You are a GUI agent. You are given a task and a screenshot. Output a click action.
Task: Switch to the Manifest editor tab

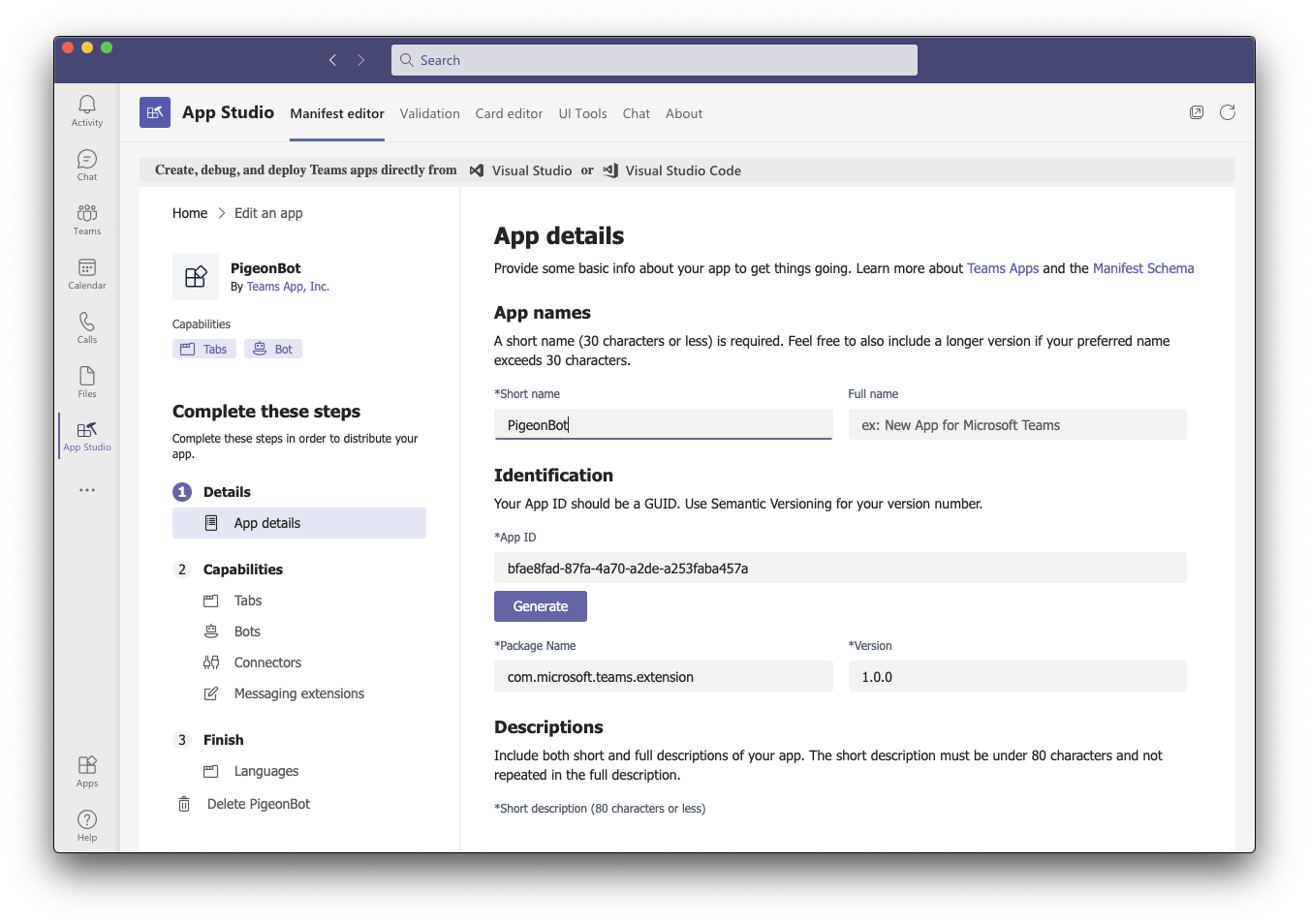coord(337,113)
